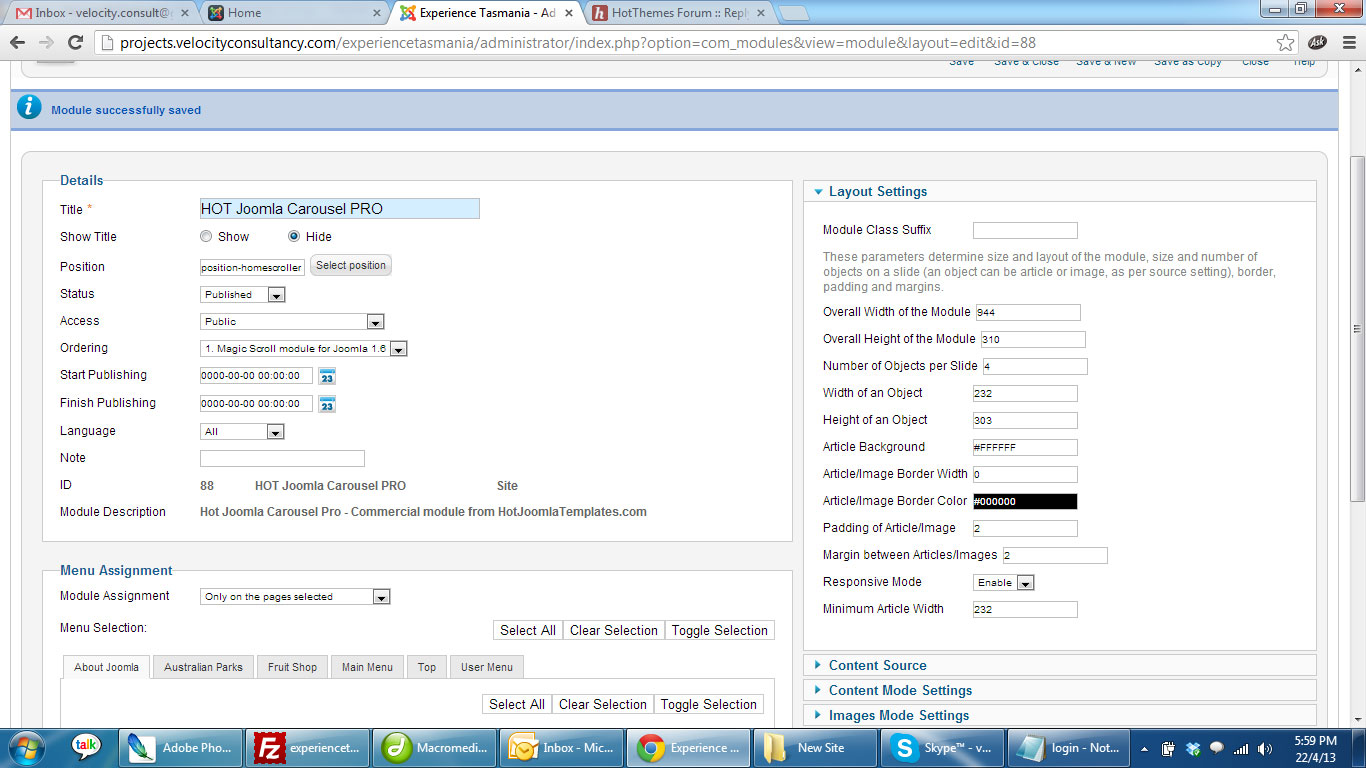
Task: Switch to the Top menu tab
Action: point(427,667)
